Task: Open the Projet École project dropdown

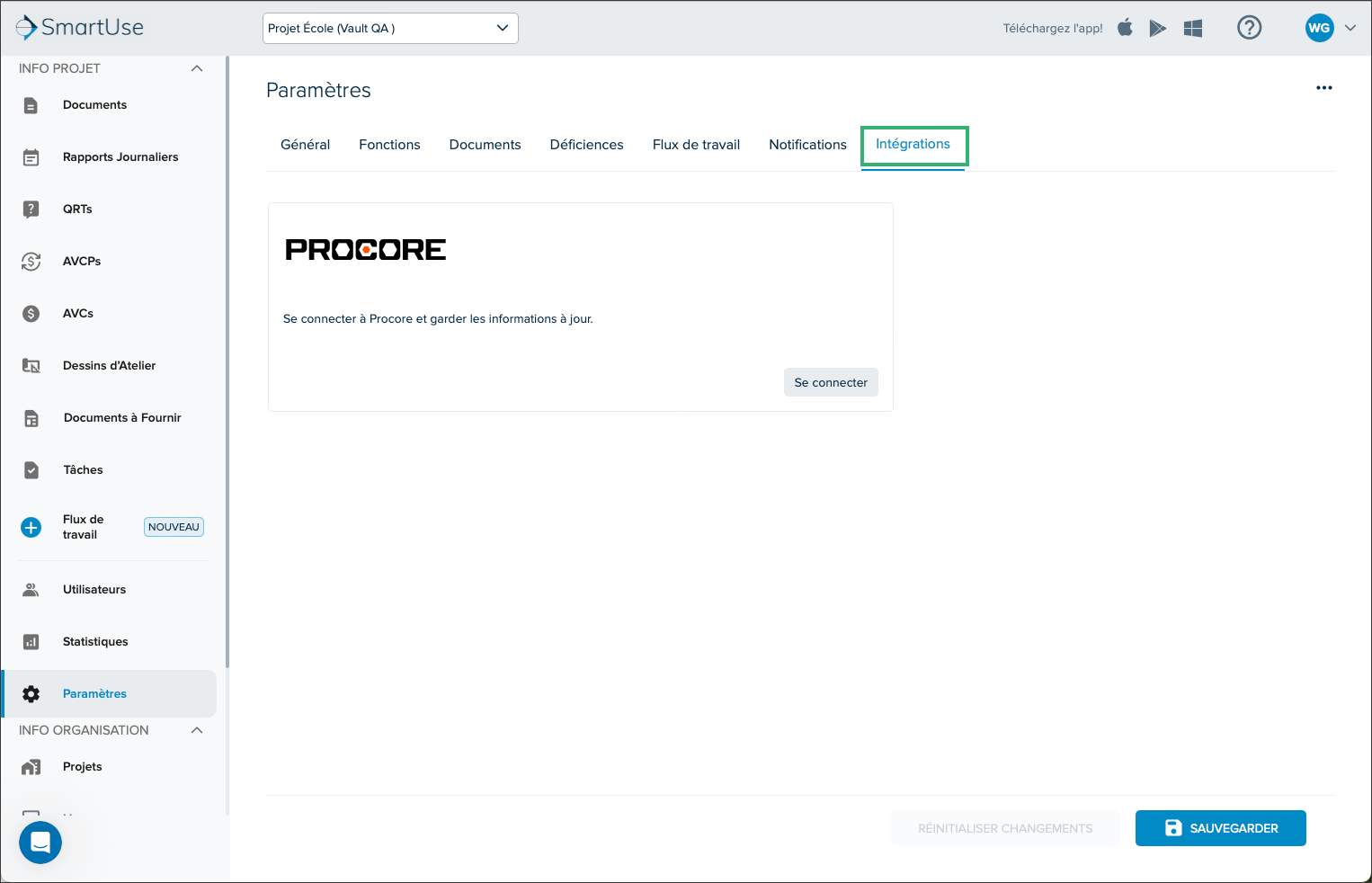Action: (x=390, y=28)
